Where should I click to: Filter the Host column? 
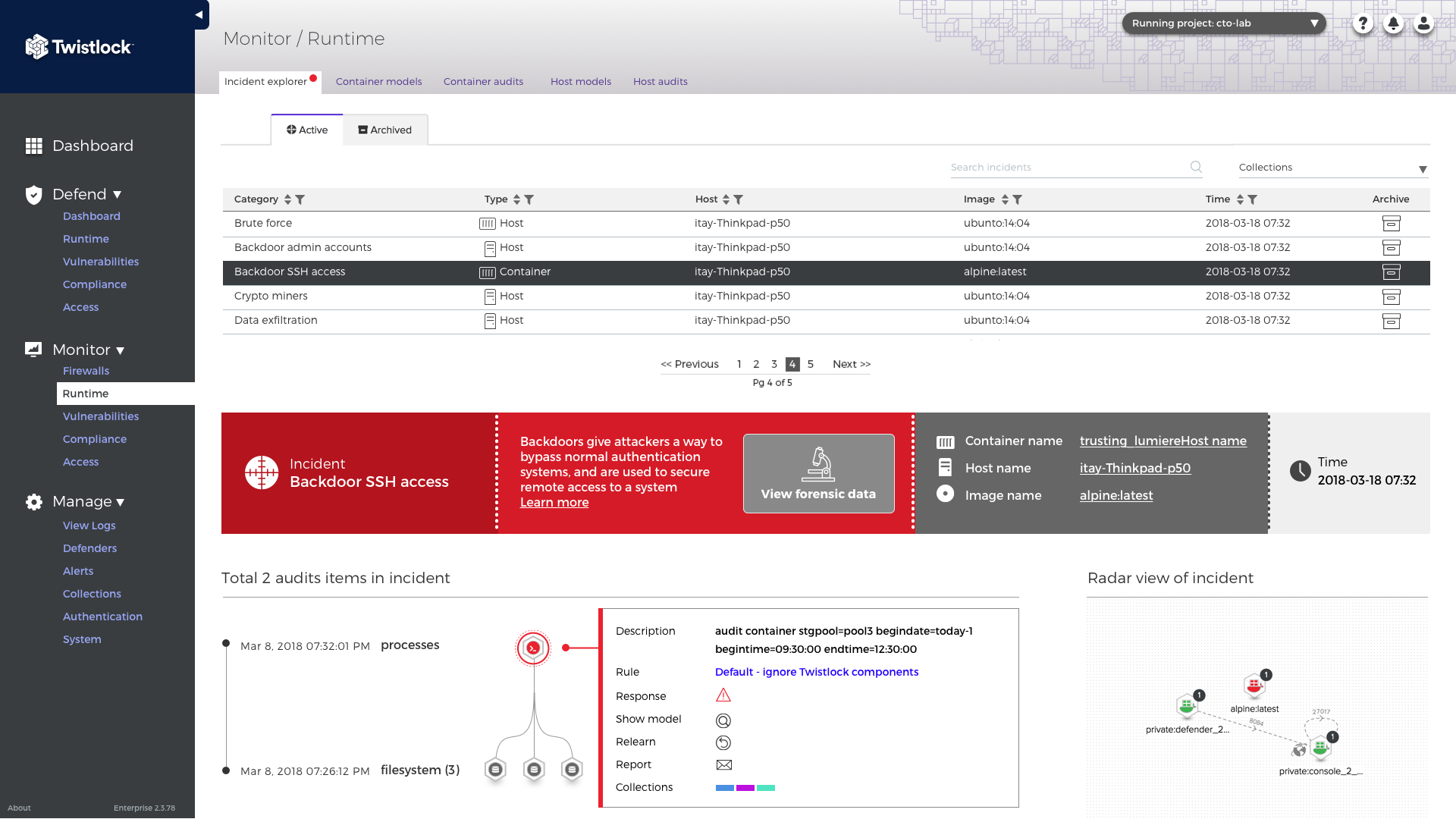tap(739, 199)
